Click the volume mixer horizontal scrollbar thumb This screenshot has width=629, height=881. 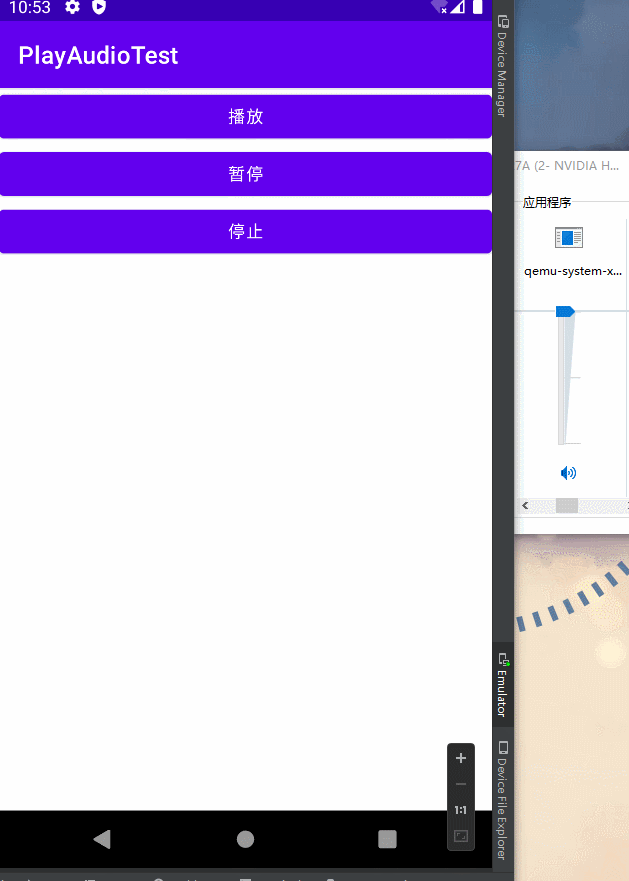(x=567, y=506)
